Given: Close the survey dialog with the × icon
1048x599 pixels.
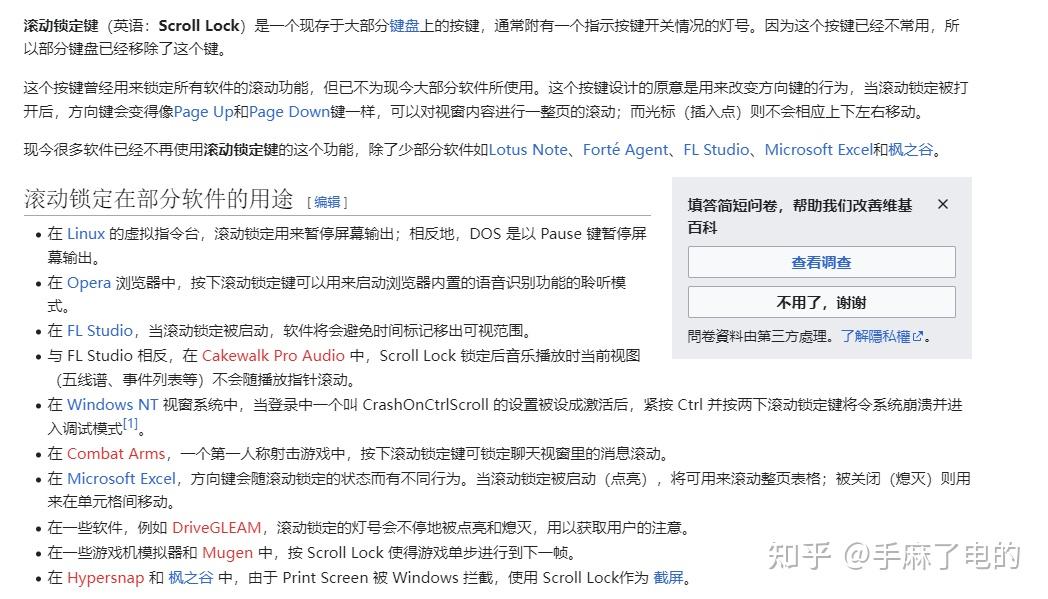Looking at the screenshot, I should tap(942, 204).
